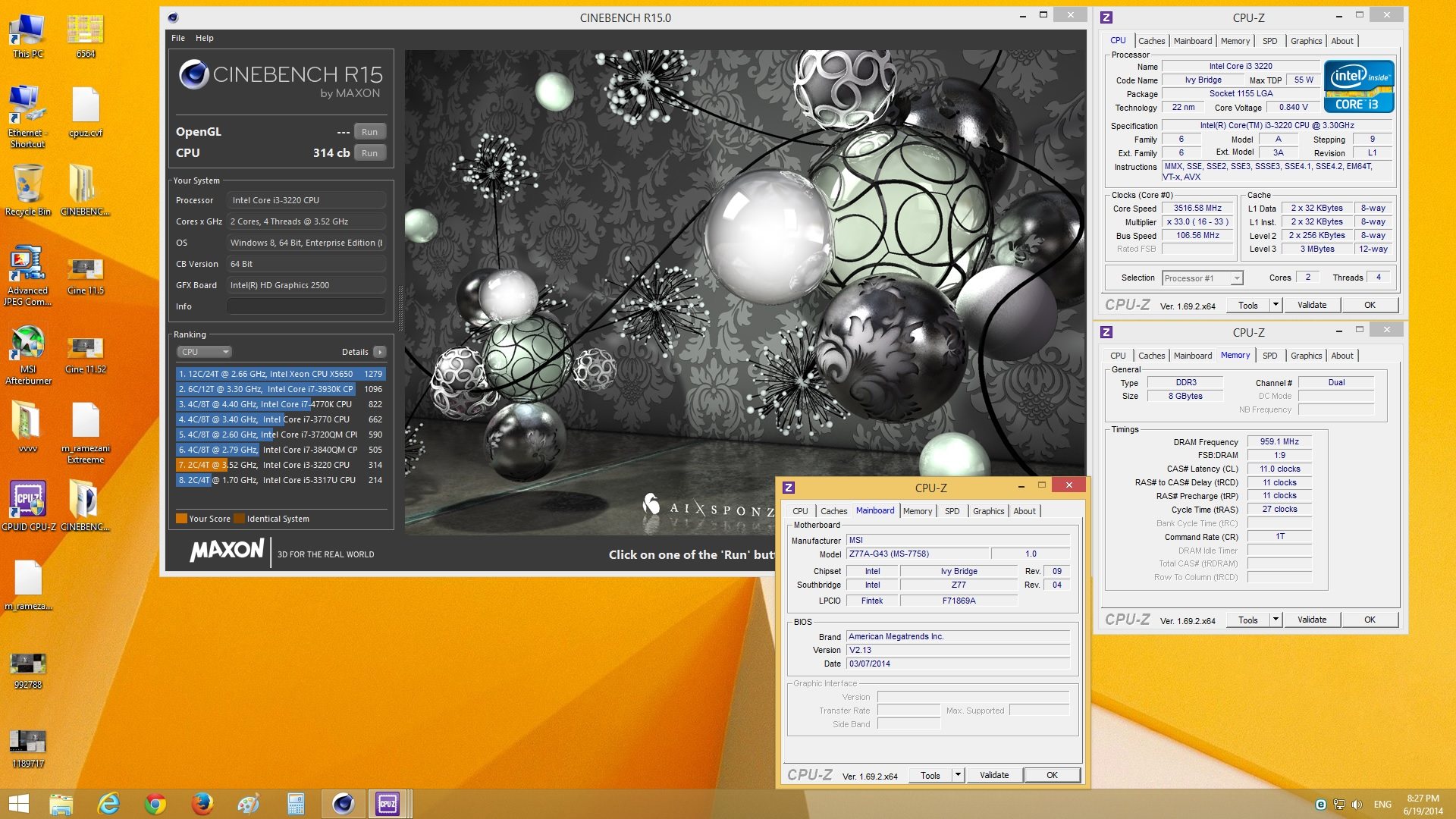1456x819 pixels.
Task: Launch CPUID CPU-Z desktop shortcut
Action: pyautogui.click(x=27, y=506)
